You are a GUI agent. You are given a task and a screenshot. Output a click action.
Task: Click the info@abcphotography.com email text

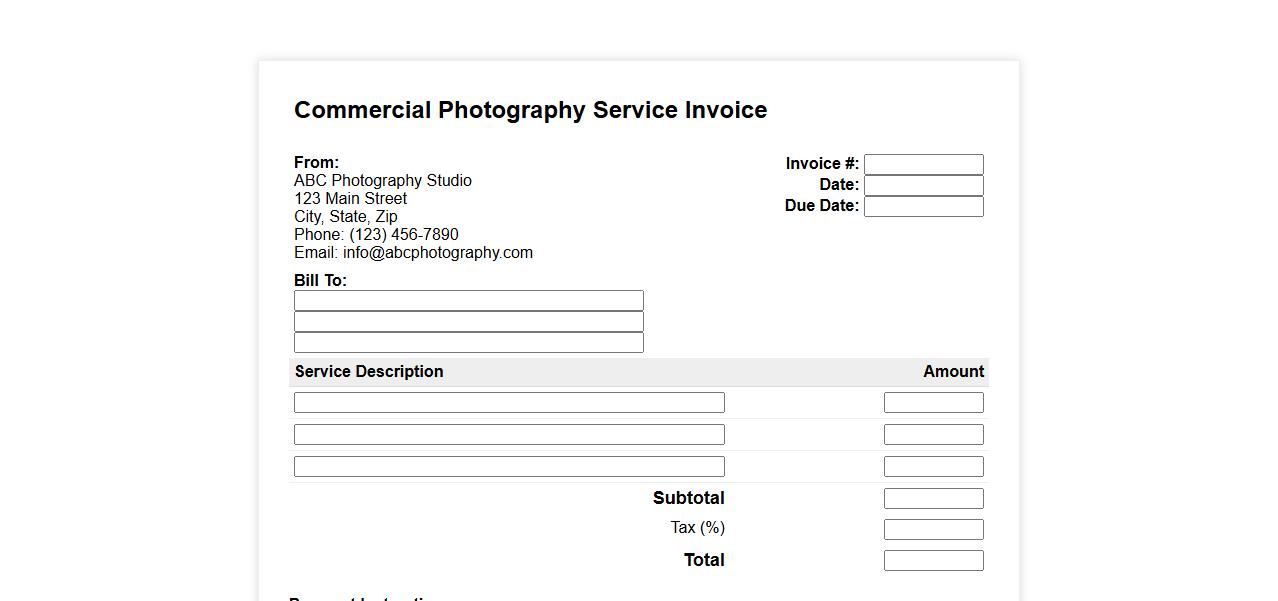coord(437,253)
